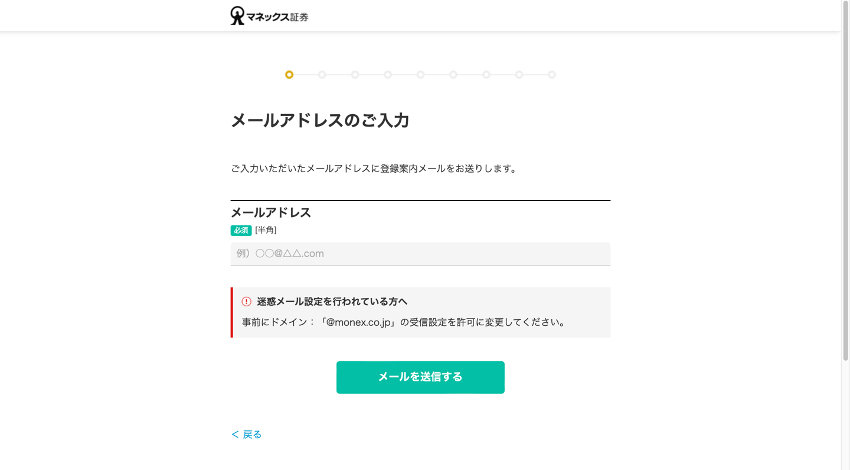Select the sixth progress step dot
The image size is (850, 470).
coord(453,74)
